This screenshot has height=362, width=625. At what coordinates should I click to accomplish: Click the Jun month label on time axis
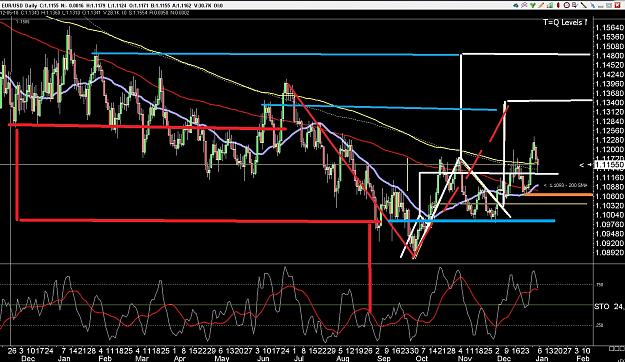262,358
